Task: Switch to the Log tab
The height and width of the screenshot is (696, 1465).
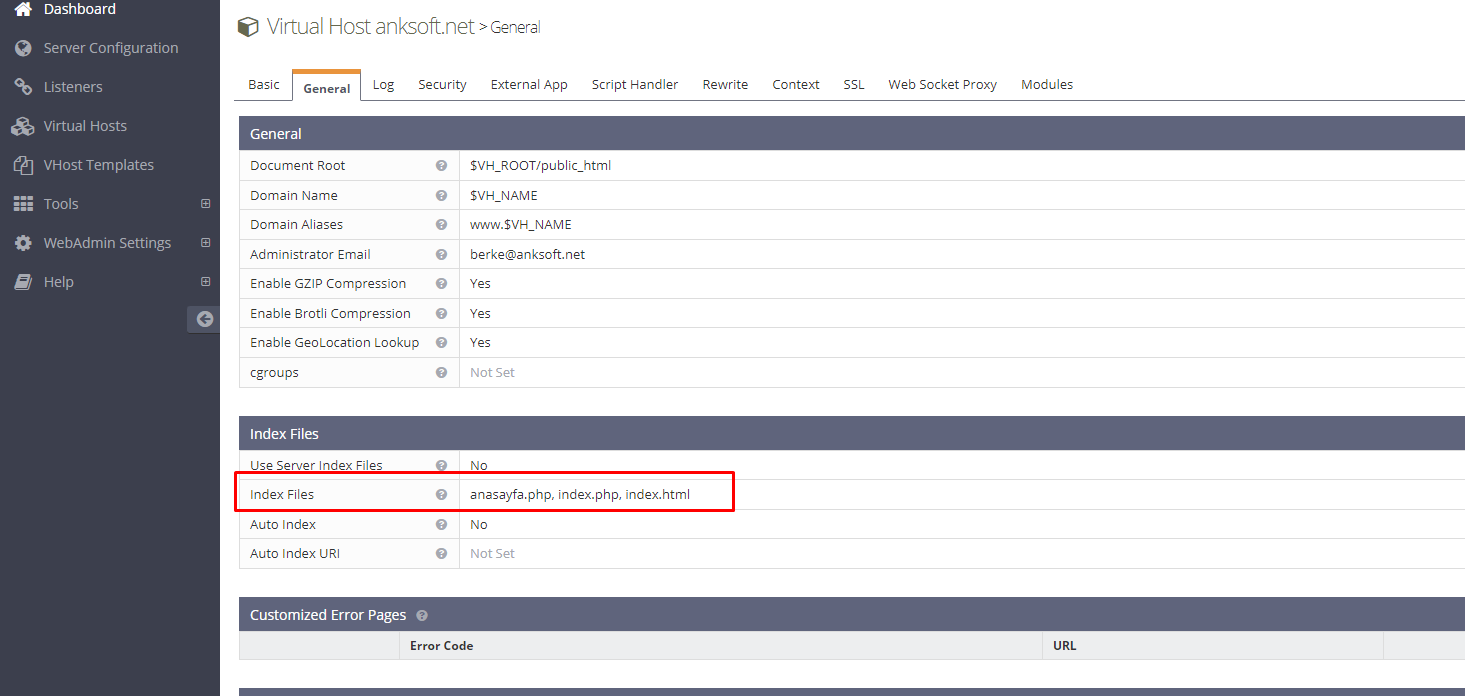Action: (x=384, y=85)
